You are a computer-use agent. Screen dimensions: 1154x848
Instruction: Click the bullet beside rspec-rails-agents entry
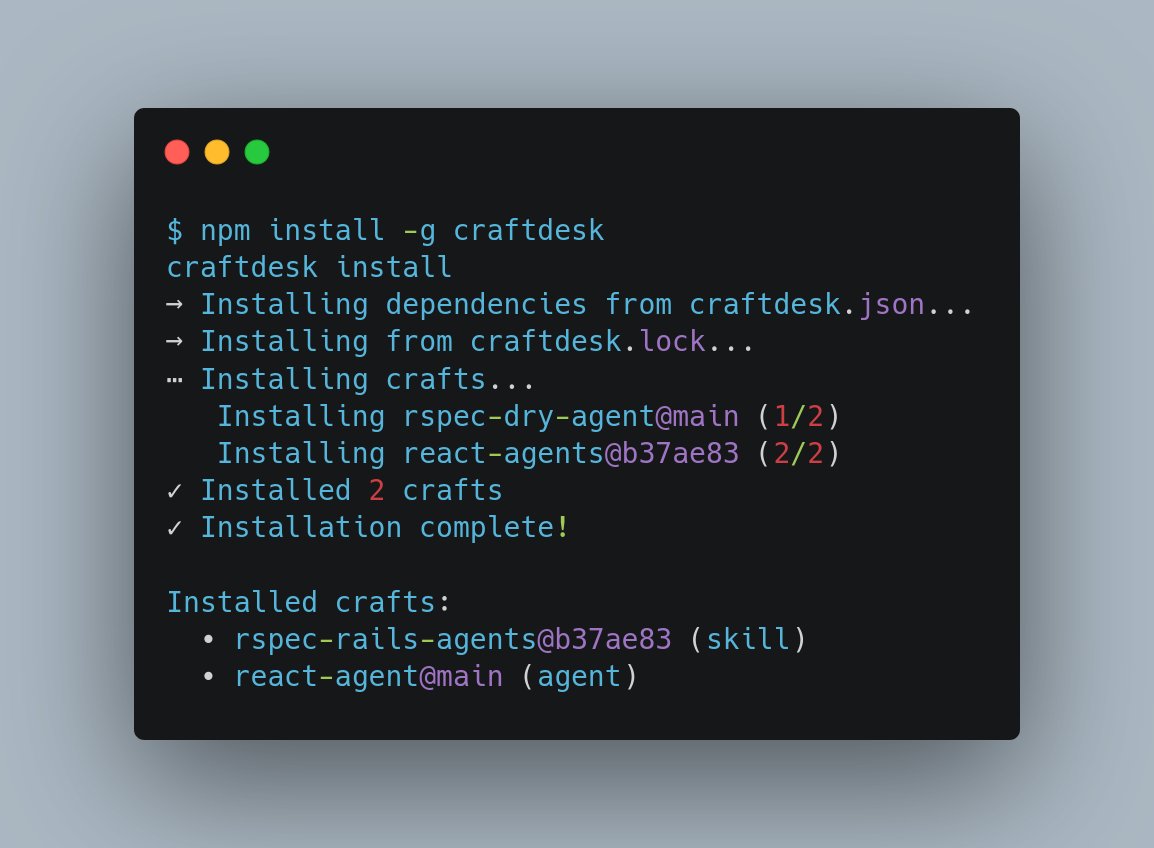point(210,639)
